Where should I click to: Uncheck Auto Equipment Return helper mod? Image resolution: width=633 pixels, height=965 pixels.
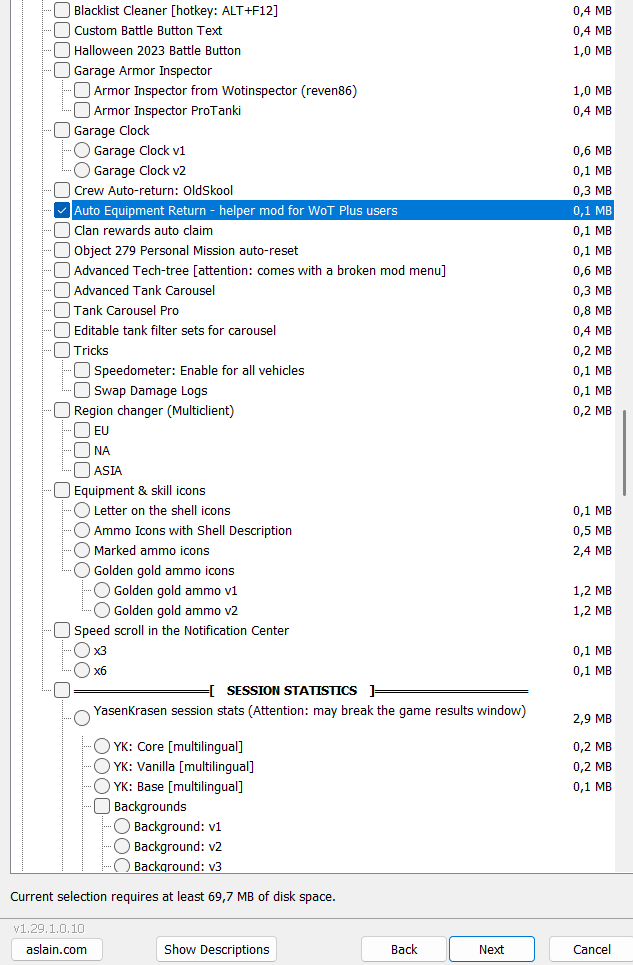(62, 210)
